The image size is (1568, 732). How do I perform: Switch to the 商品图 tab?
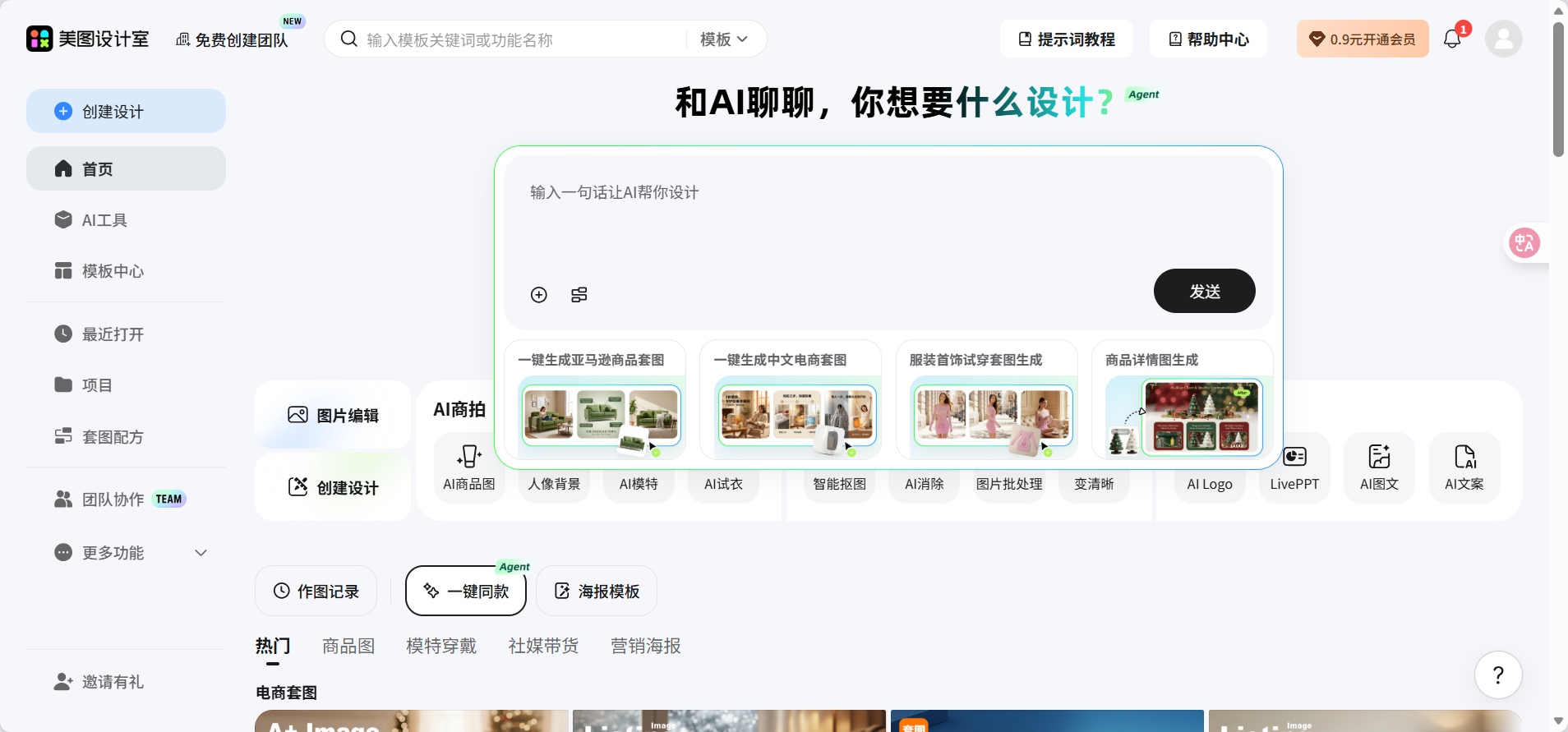348,646
